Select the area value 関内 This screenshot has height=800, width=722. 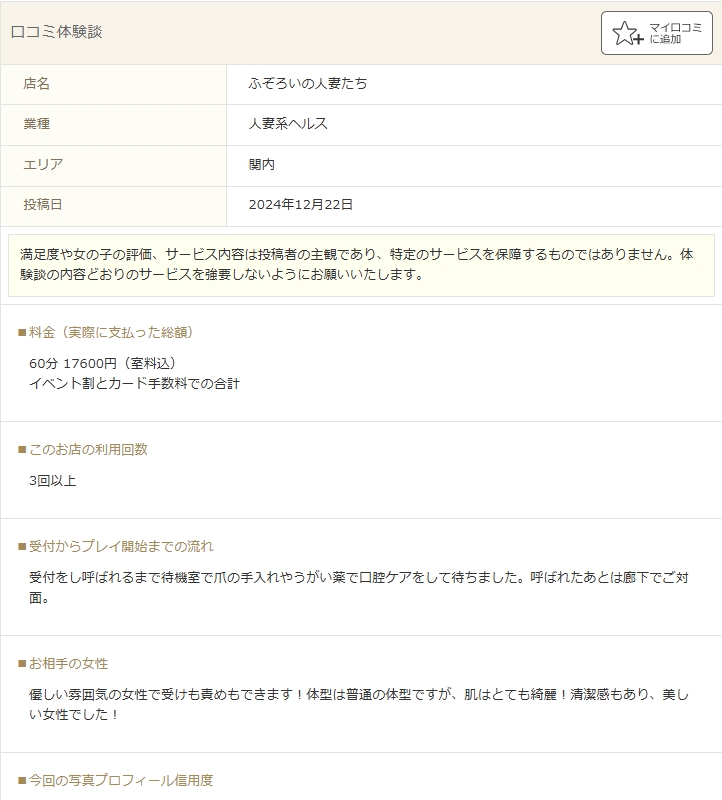point(262,164)
